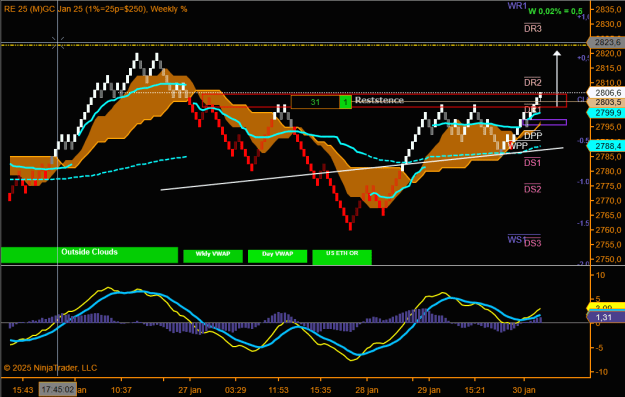Select the DS1 pivot label

(x=533, y=162)
